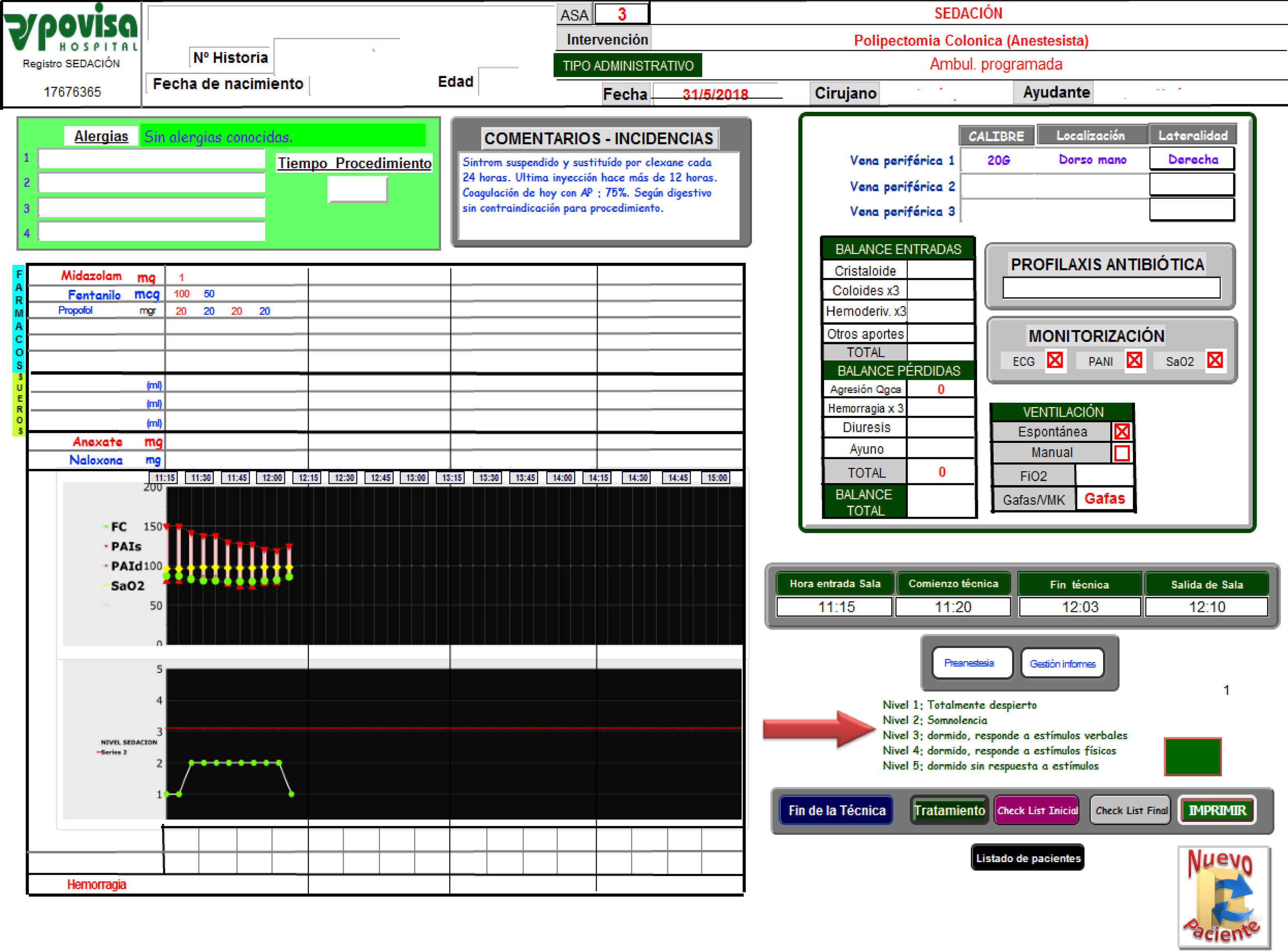Toggle the PANI monitoring checkbox
1288x952 pixels.
(1134, 360)
